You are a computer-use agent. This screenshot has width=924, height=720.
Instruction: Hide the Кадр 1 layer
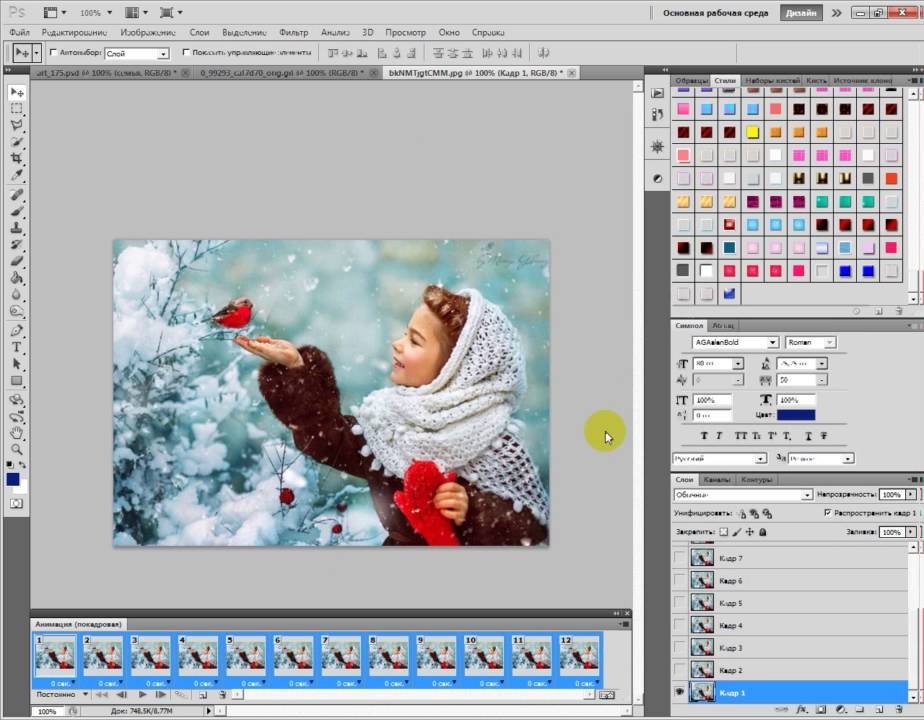(680, 692)
